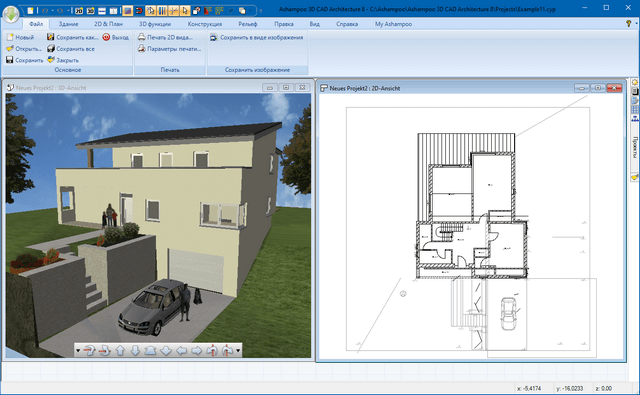Open the right dropdown arrow of navigation bar
Screen dimensions: 640x395
coord(238,350)
